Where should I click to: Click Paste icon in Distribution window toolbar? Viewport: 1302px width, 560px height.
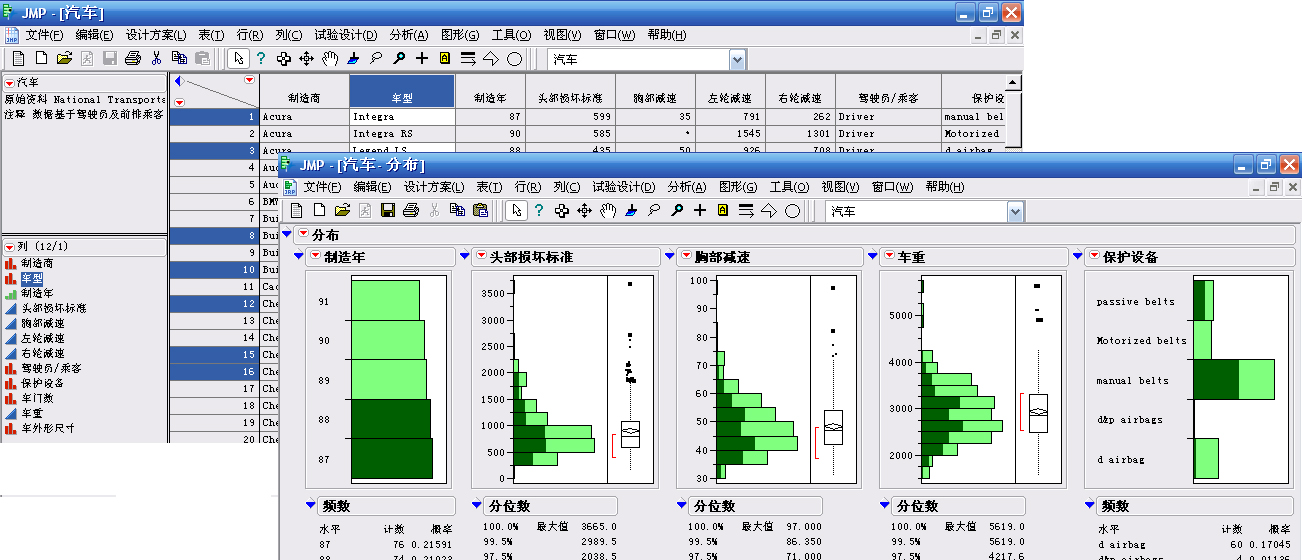point(480,210)
